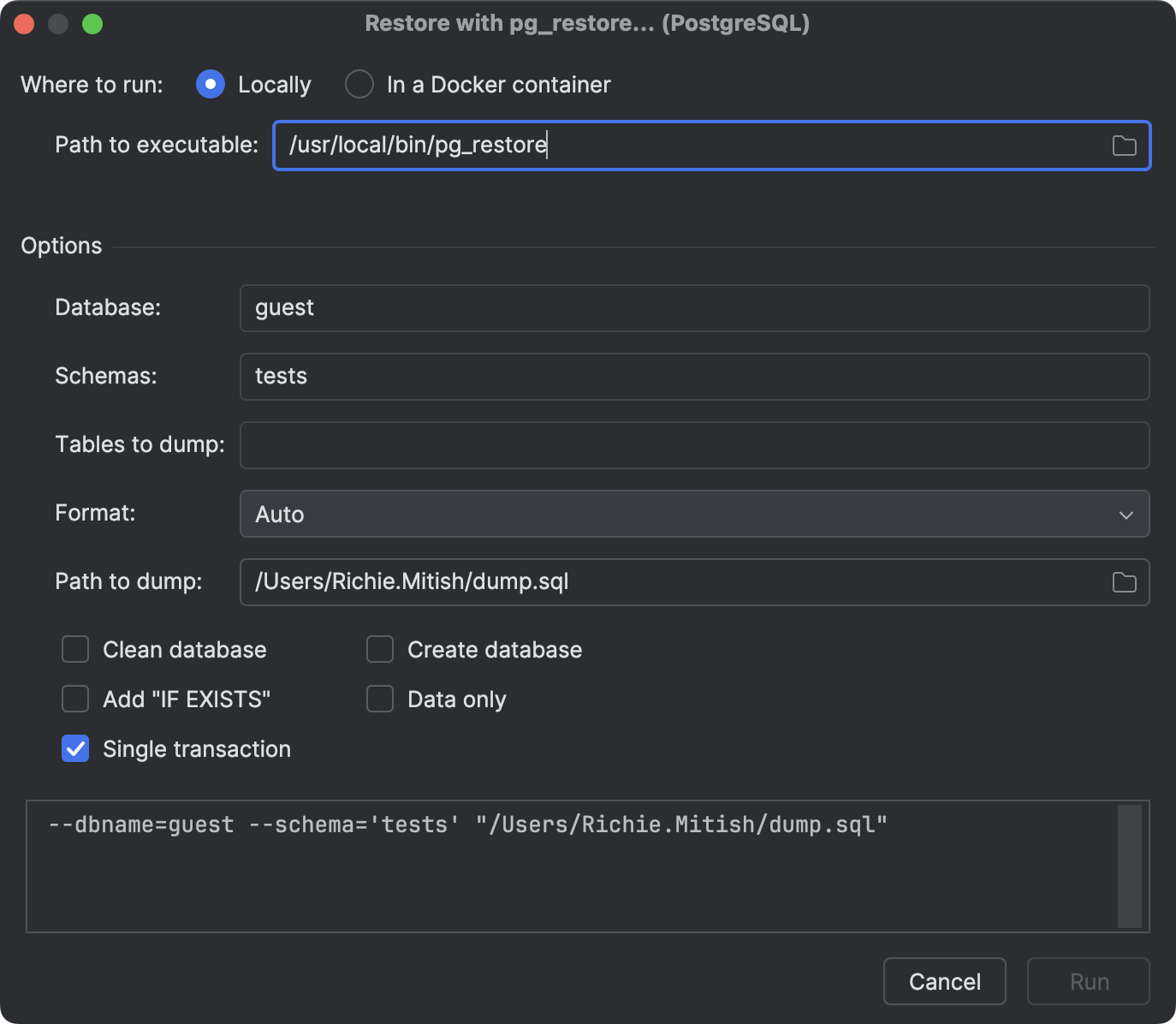Check the Create database box
Screen dimensions: 1176x1024
[x=380, y=649]
